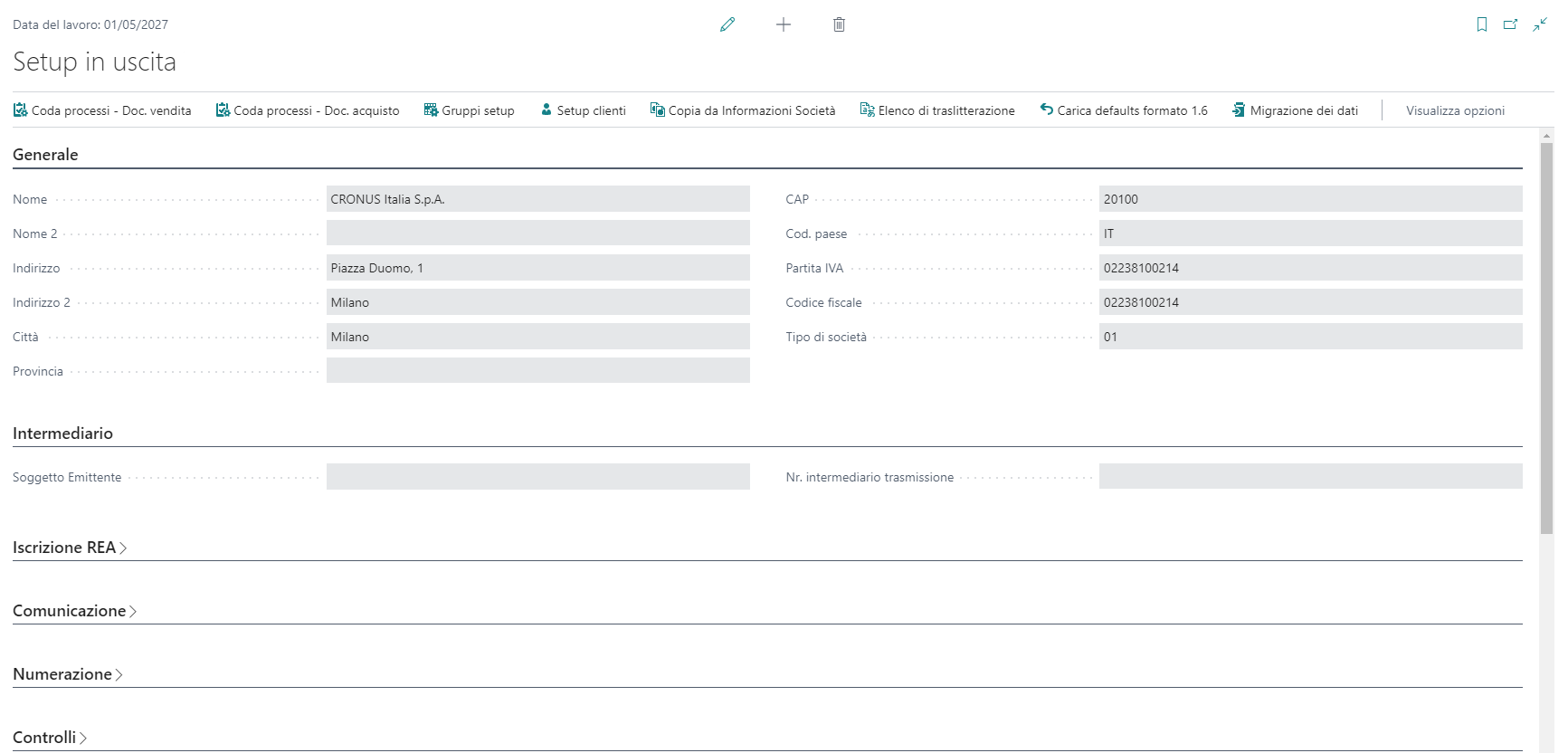Click the pencil edit icon

click(727, 24)
